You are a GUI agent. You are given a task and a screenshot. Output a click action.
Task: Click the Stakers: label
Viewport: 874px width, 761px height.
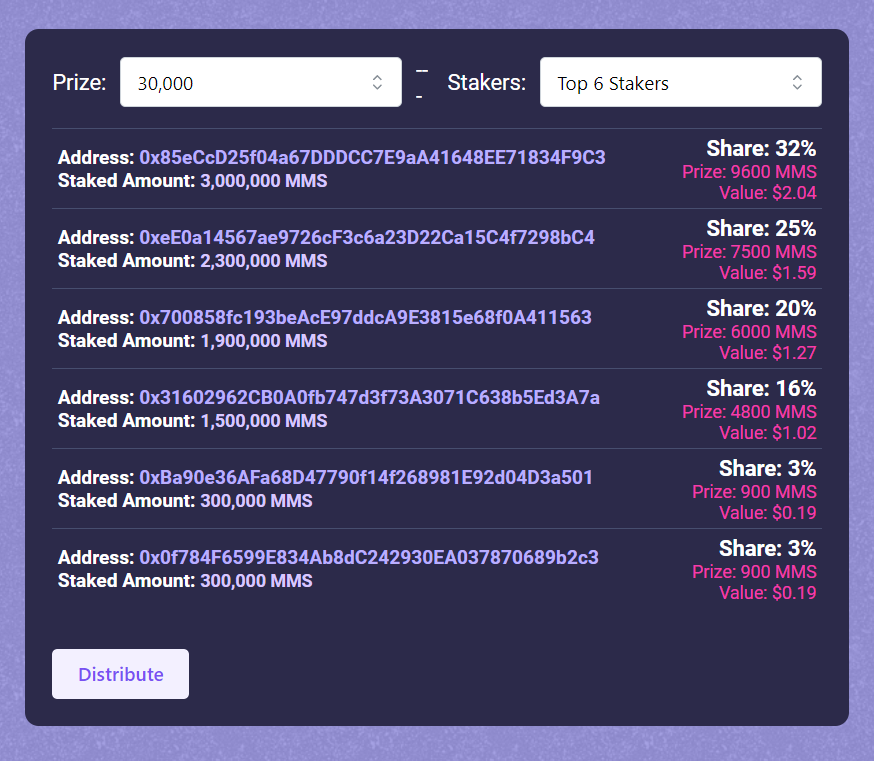pos(487,83)
